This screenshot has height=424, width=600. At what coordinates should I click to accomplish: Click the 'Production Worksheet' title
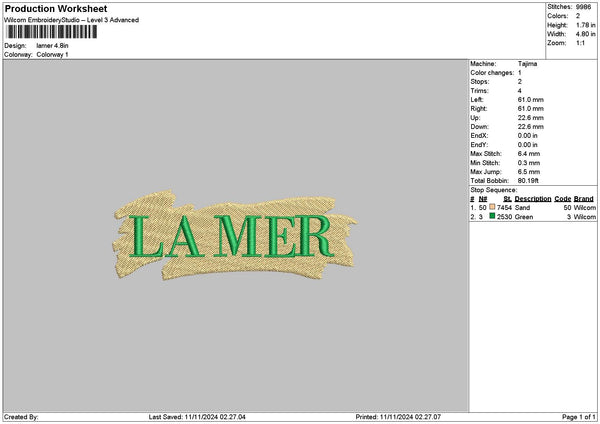click(56, 8)
